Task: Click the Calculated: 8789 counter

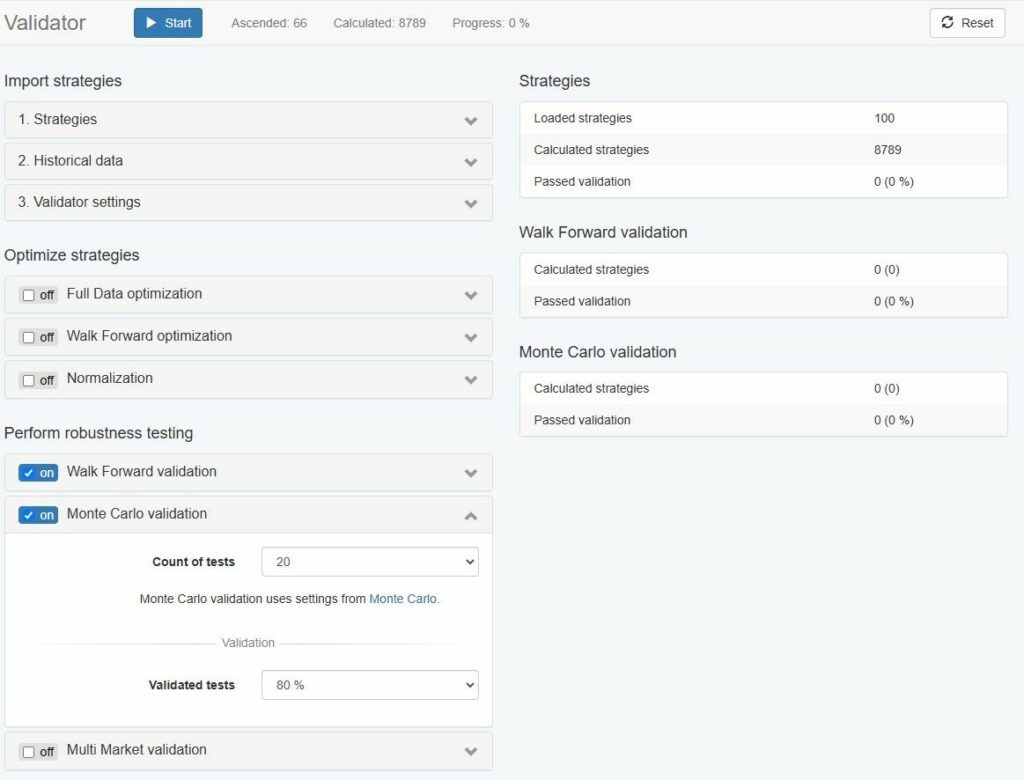Action: (379, 23)
